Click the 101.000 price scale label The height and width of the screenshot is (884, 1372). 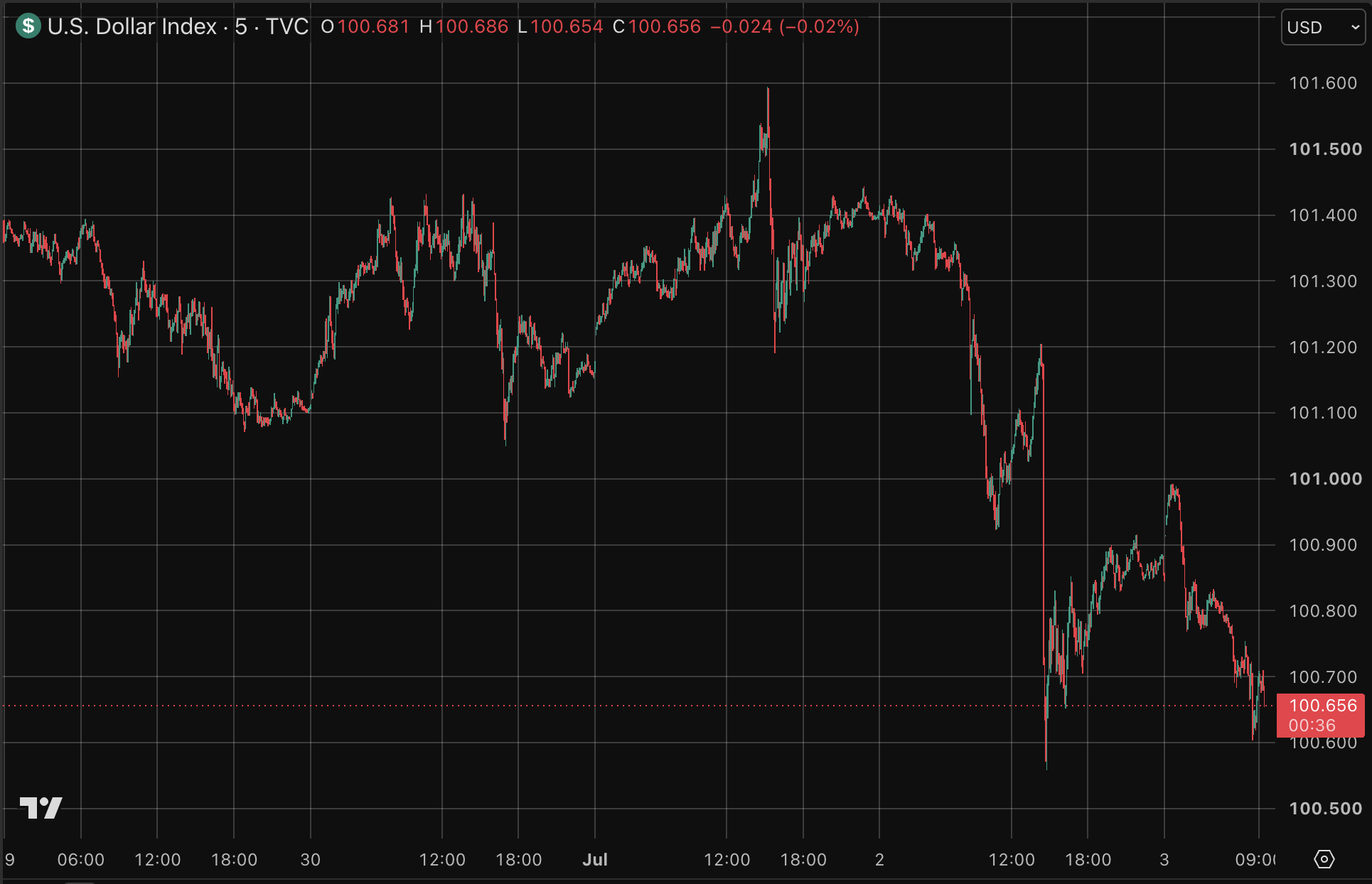click(x=1326, y=479)
